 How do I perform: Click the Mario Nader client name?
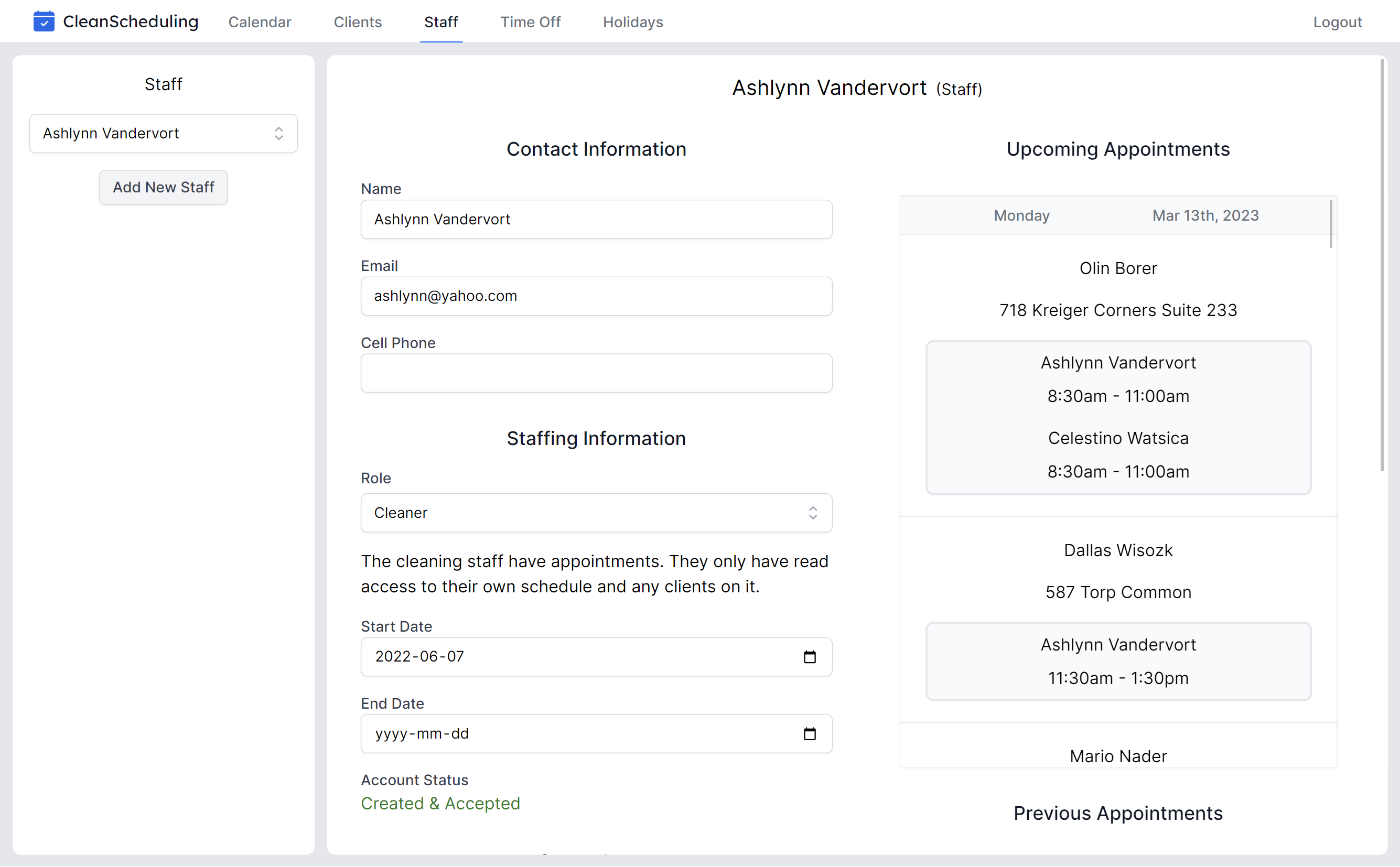click(1118, 756)
